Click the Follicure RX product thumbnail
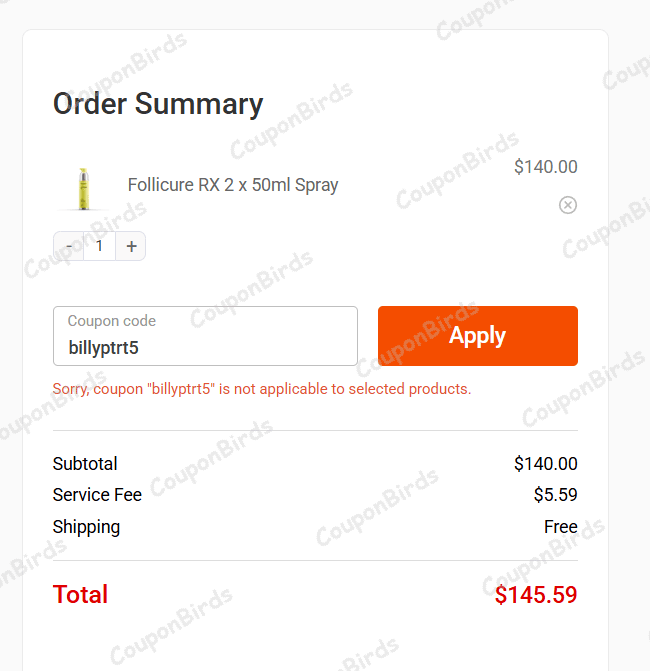The height and width of the screenshot is (671, 650). pos(83,187)
